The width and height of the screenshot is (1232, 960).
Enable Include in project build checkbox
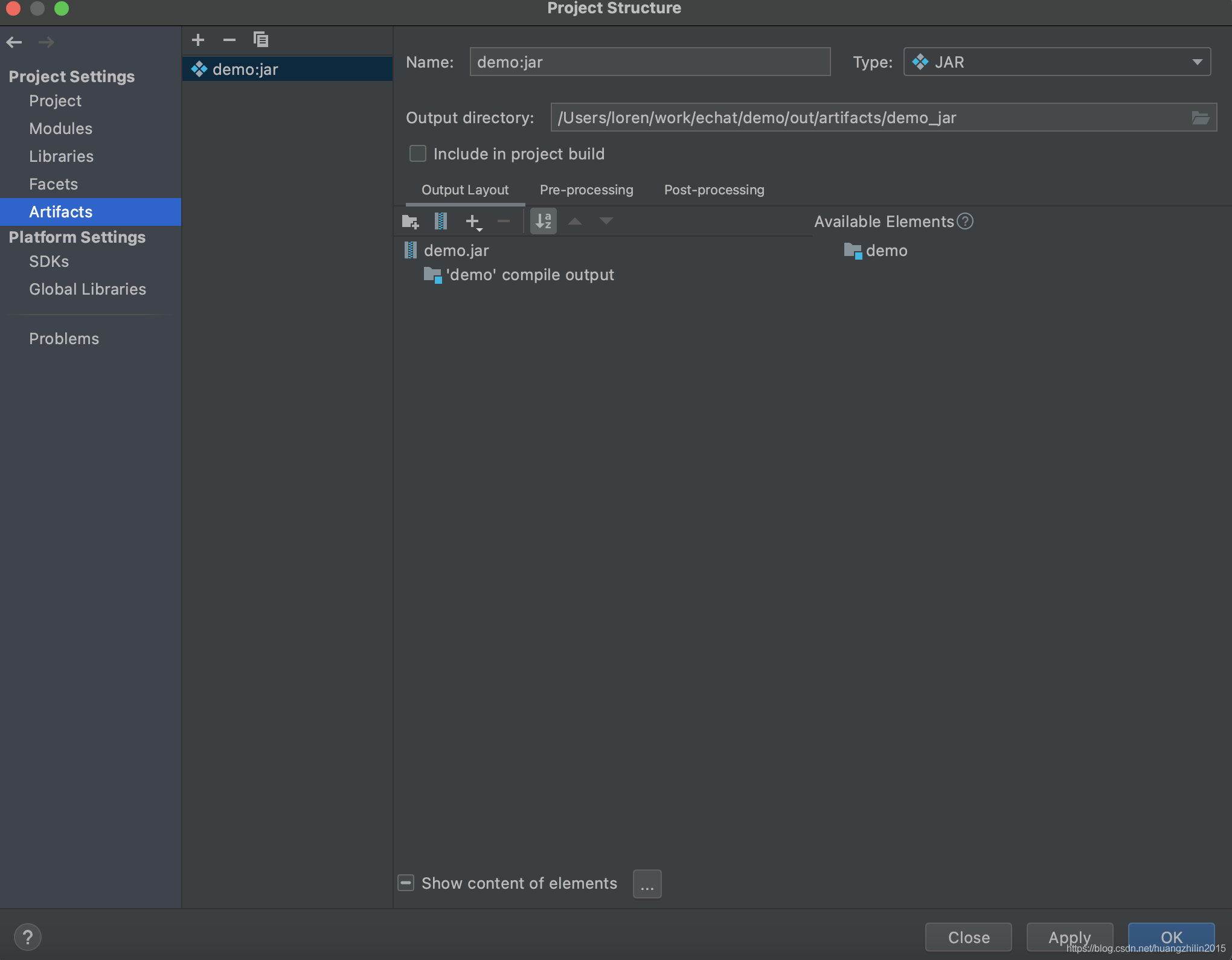pyautogui.click(x=418, y=154)
